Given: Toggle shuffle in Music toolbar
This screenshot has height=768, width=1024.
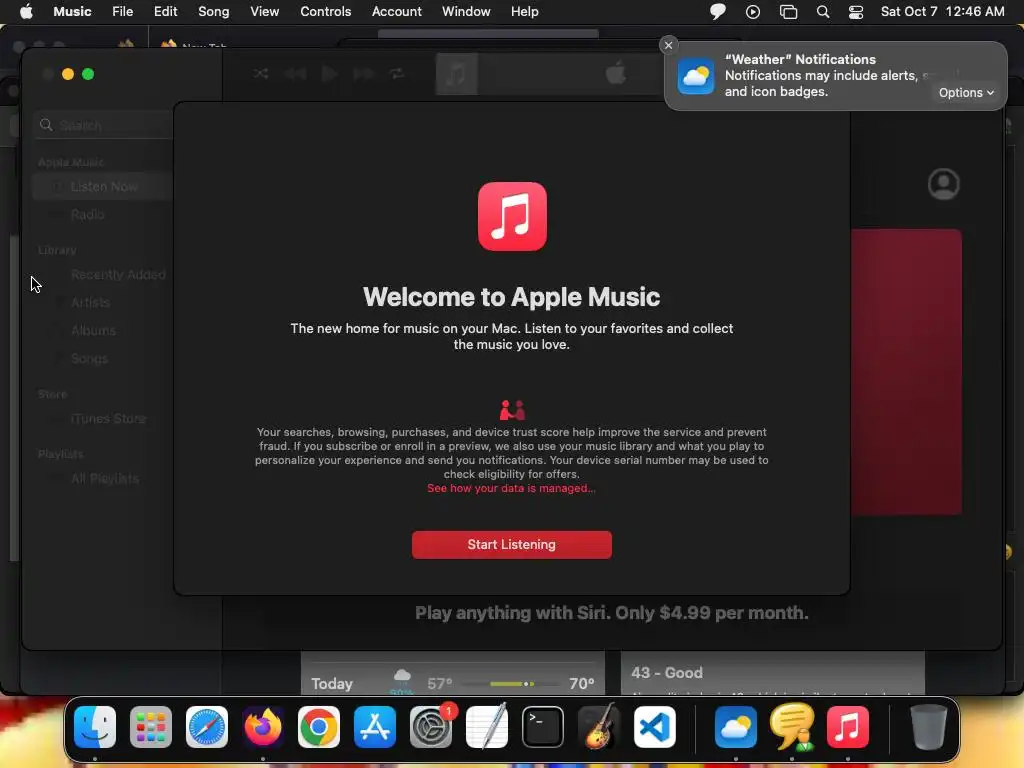Looking at the screenshot, I should (261, 73).
